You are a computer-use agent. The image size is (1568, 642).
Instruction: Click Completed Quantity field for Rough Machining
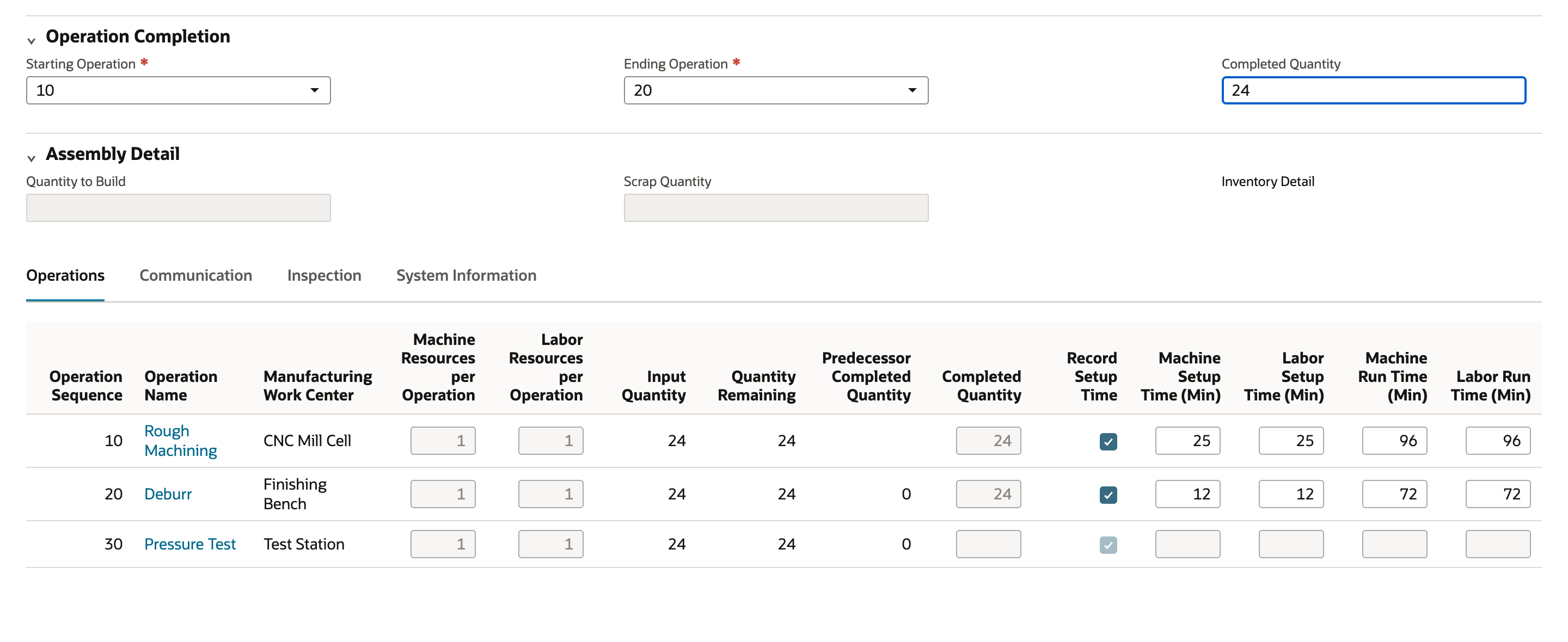[x=989, y=441]
